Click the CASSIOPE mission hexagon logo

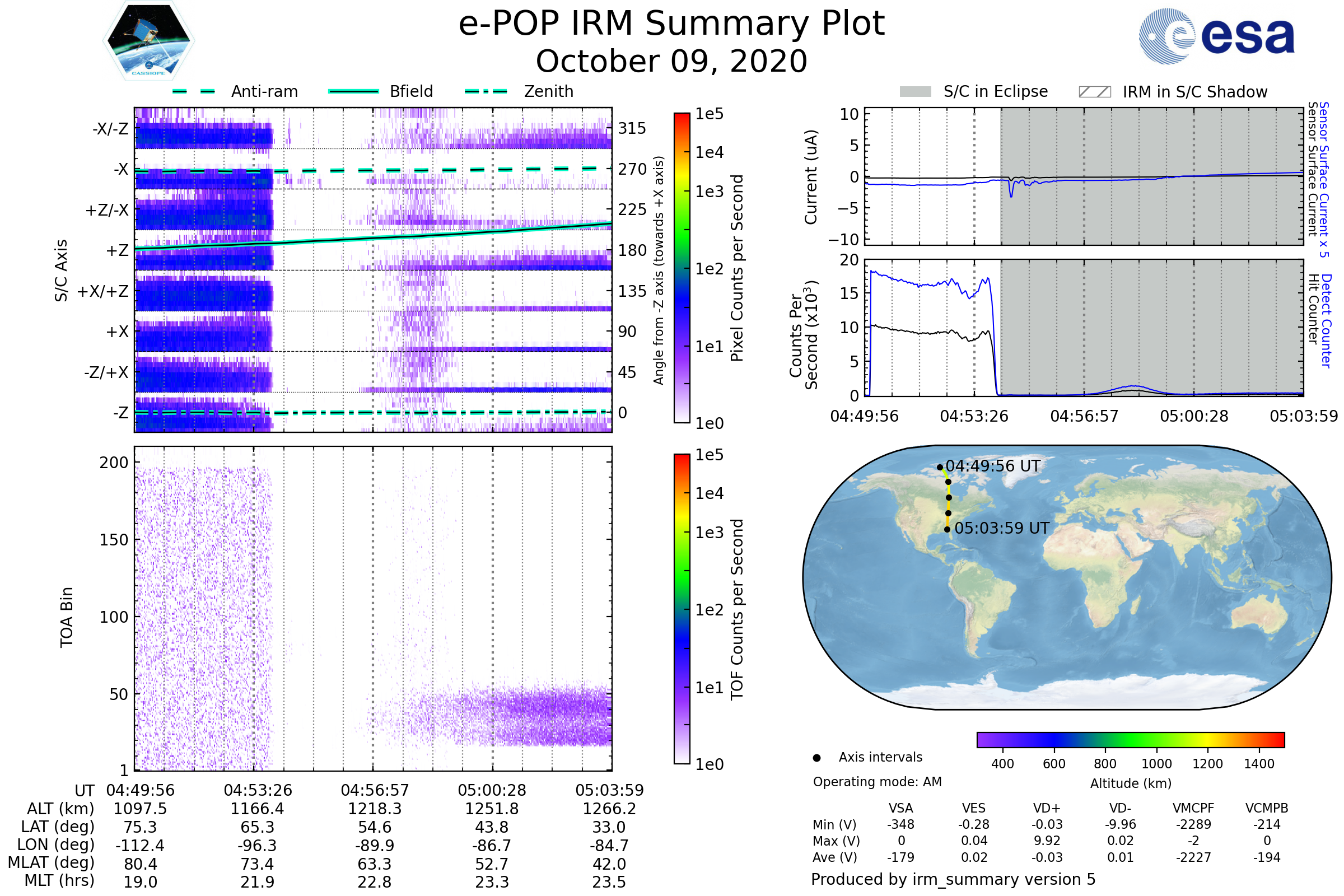pyautogui.click(x=148, y=41)
